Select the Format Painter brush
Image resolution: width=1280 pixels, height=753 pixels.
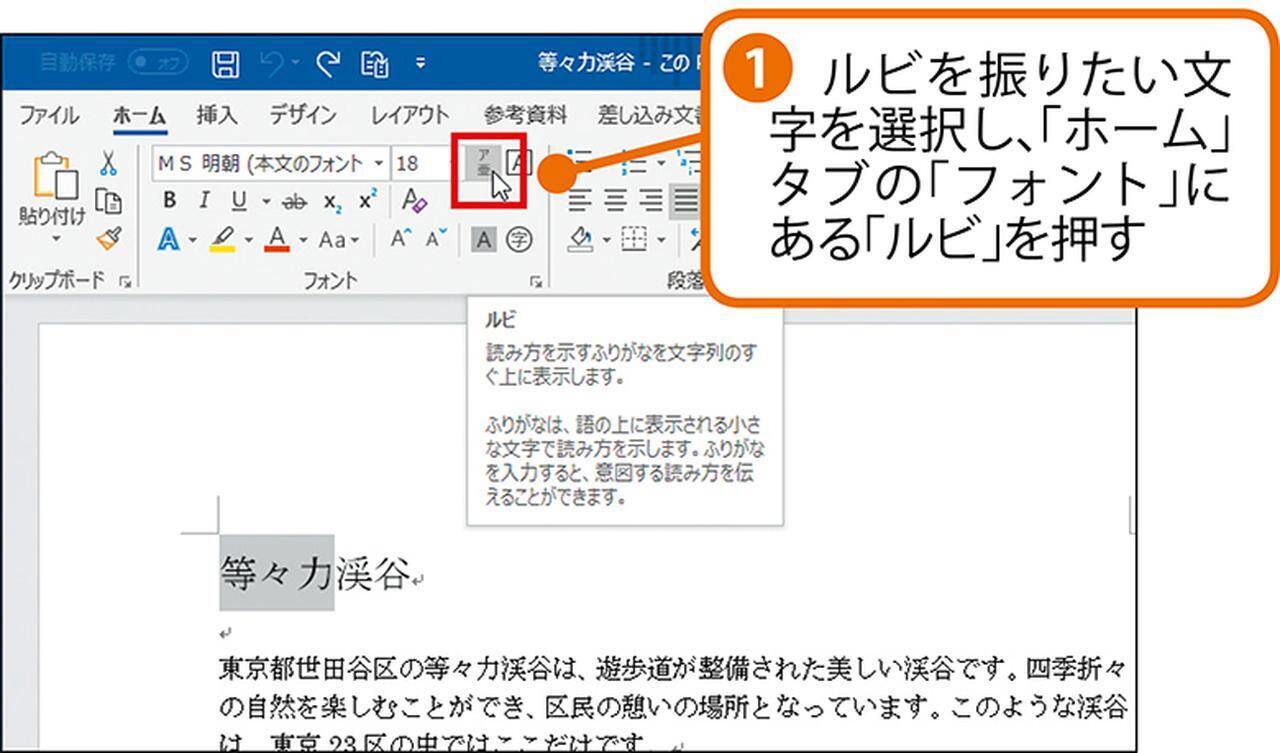[109, 239]
